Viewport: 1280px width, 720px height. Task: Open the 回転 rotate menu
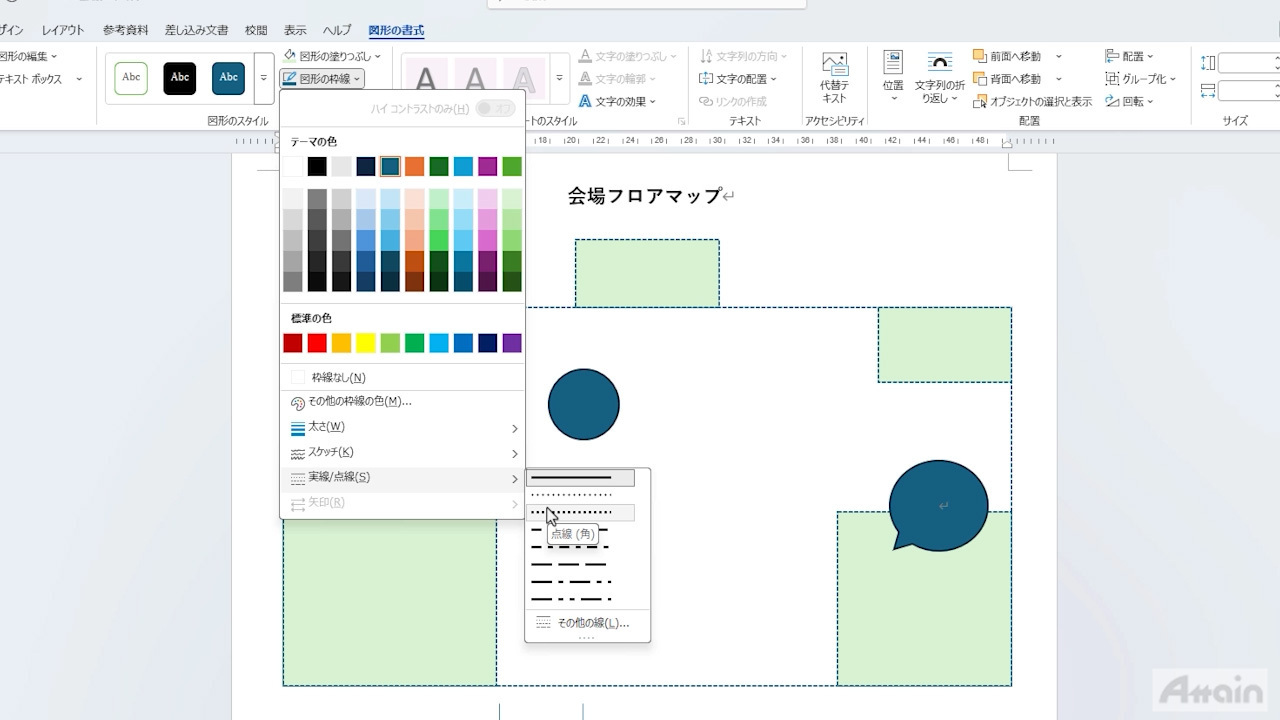click(x=1129, y=101)
